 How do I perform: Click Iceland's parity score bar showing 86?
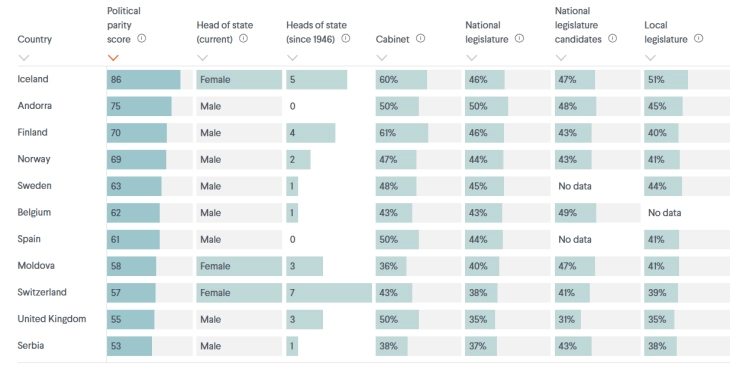coord(144,80)
